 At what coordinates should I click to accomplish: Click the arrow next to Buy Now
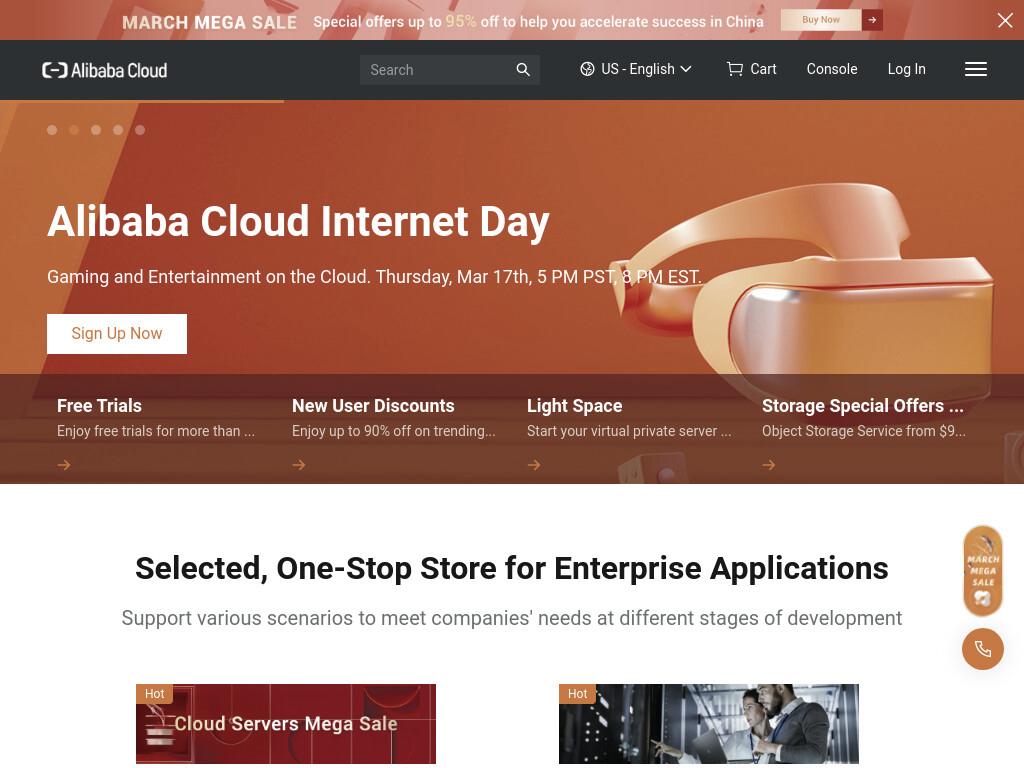872,20
